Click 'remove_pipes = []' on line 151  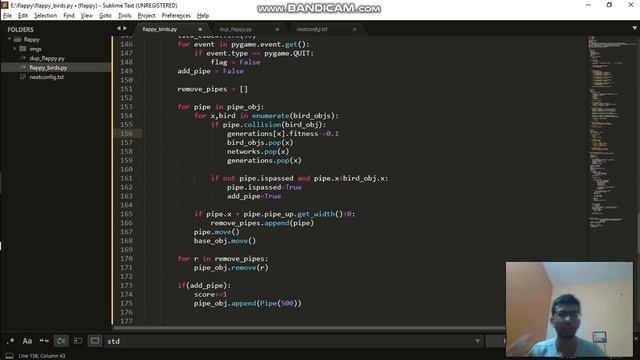213,89
